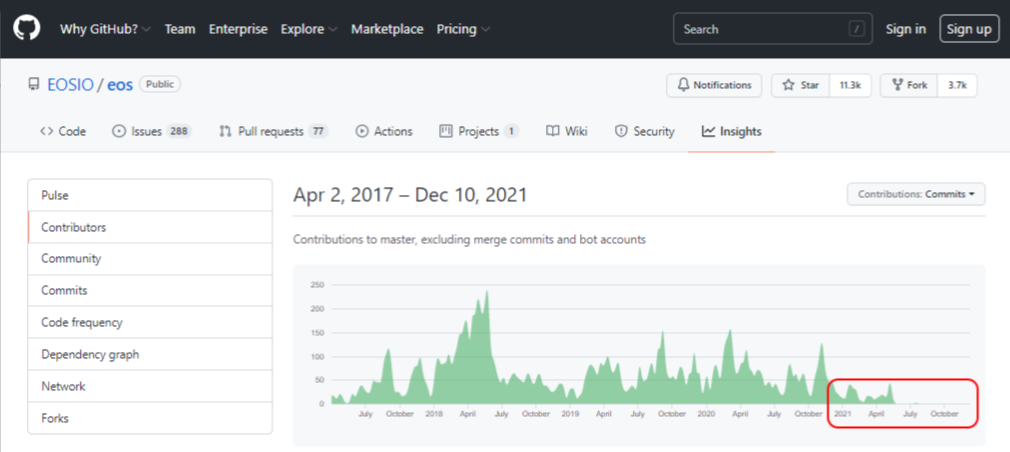
Task: Expand the Explore dropdown in header
Action: tap(308, 29)
